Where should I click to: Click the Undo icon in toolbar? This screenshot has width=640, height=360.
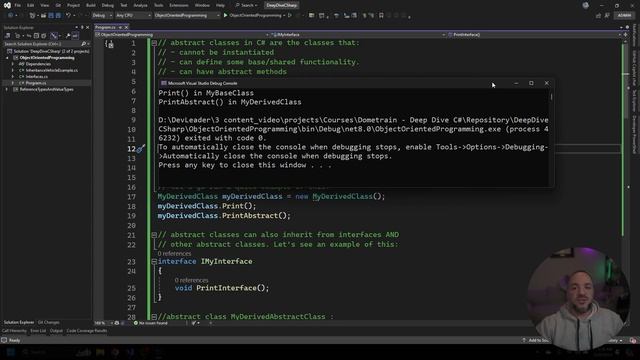point(68,16)
